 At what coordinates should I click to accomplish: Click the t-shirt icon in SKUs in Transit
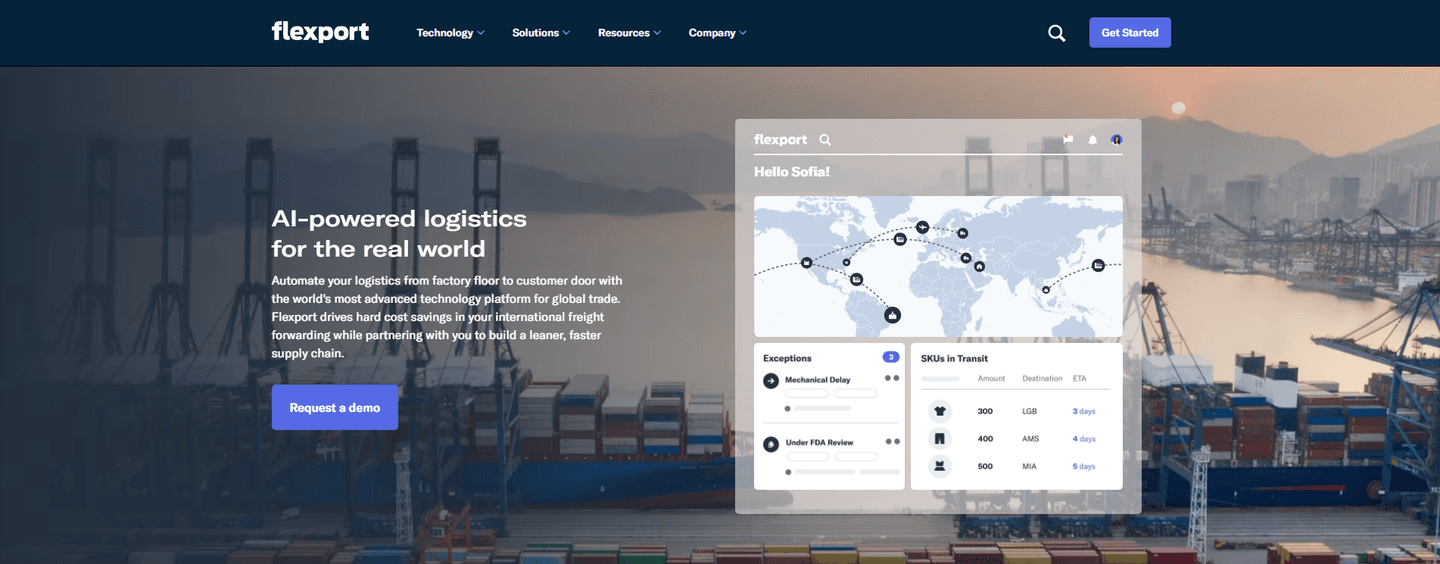click(x=939, y=411)
